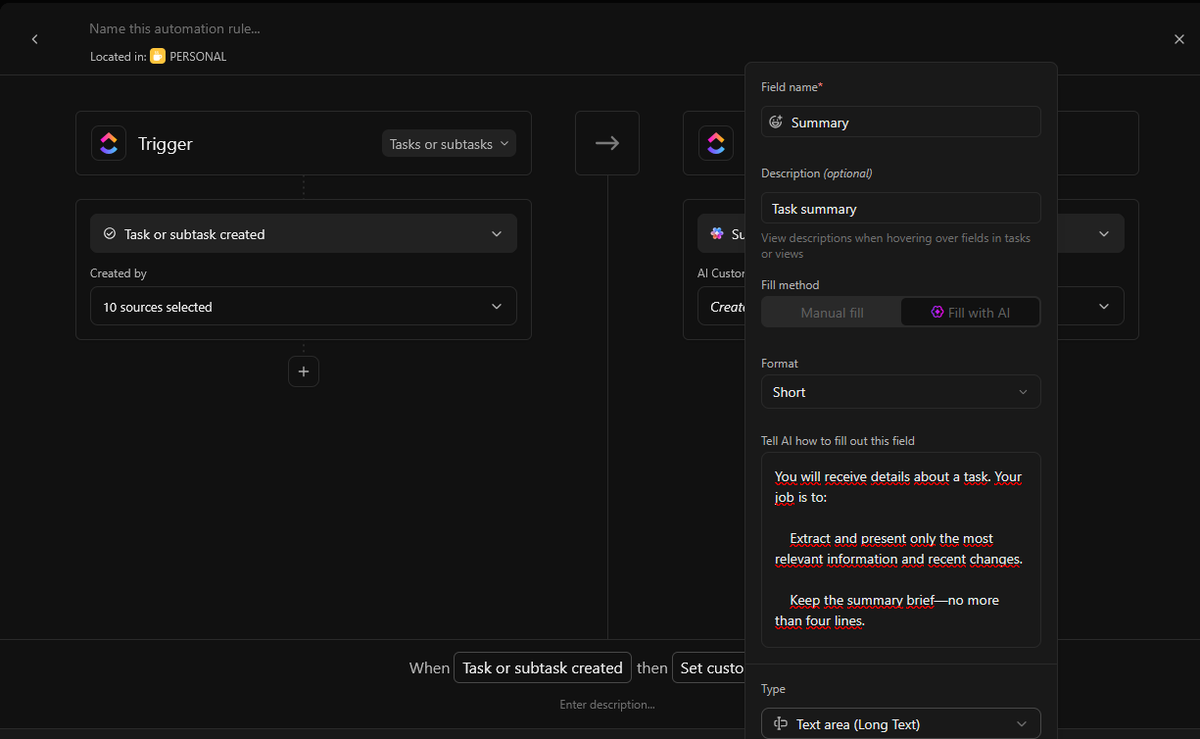Click the Set custom field summary chip
Image resolution: width=1200 pixels, height=739 pixels.
click(x=709, y=668)
